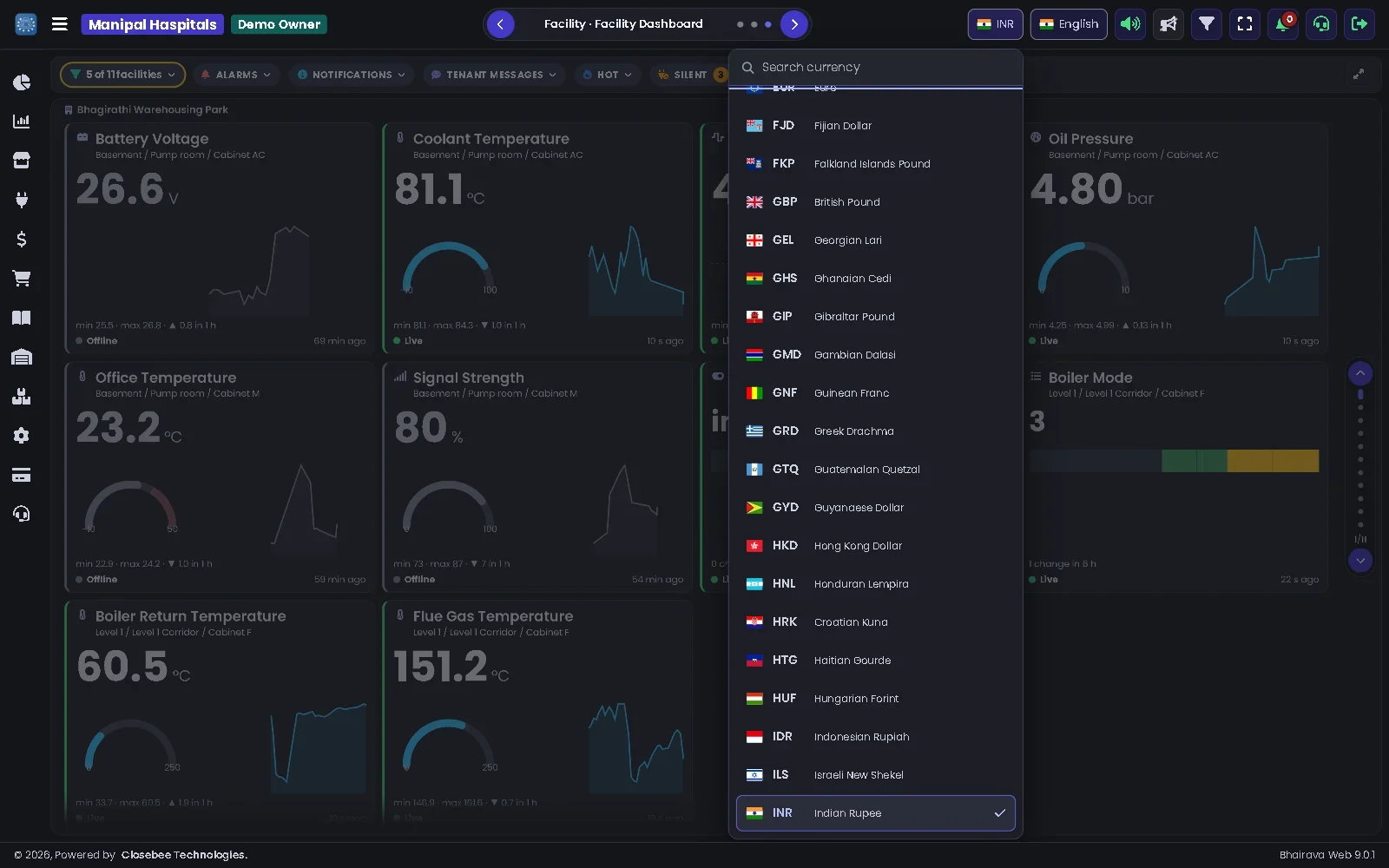Expand the Tenant Messages dropdown
Viewport: 1389px width, 868px height.
pos(494,75)
